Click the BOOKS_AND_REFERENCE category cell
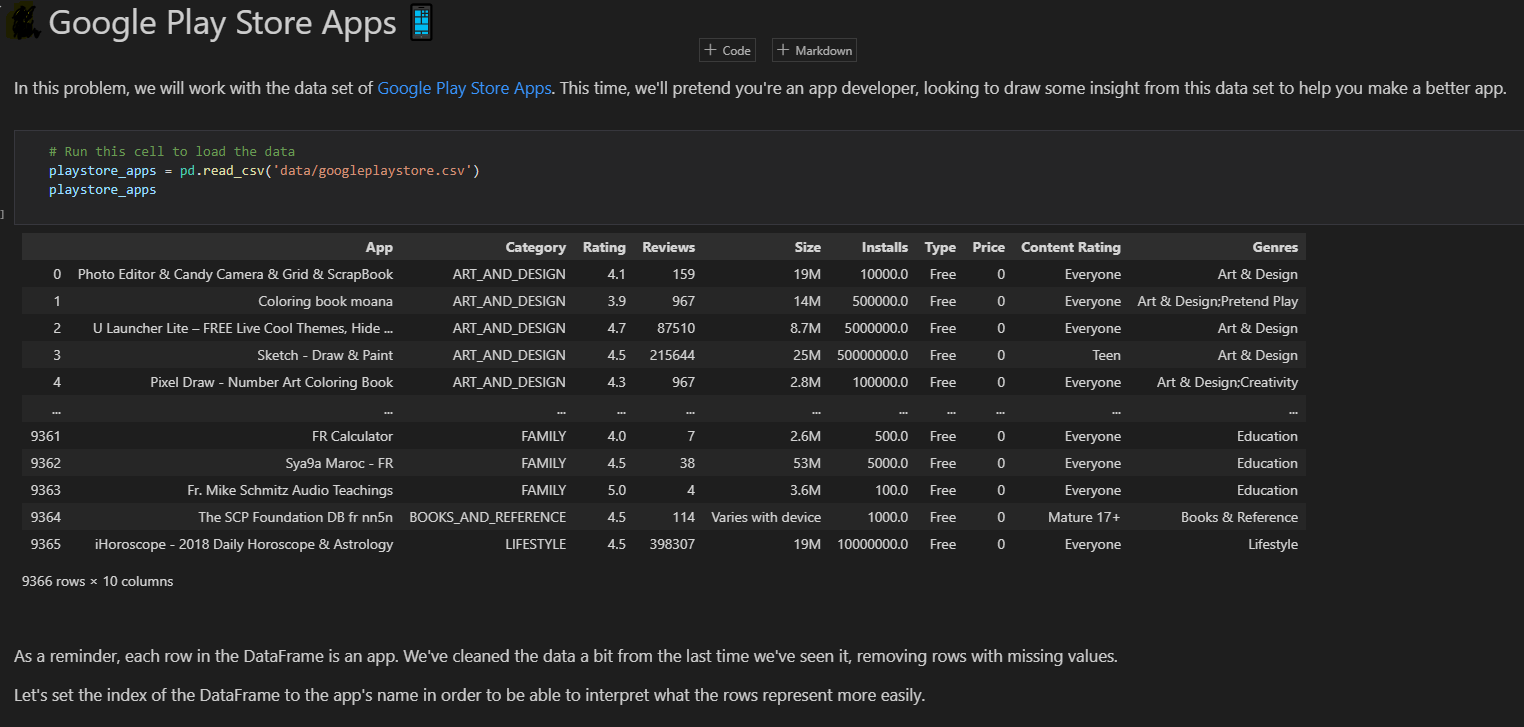The height and width of the screenshot is (727, 1524). 488,517
